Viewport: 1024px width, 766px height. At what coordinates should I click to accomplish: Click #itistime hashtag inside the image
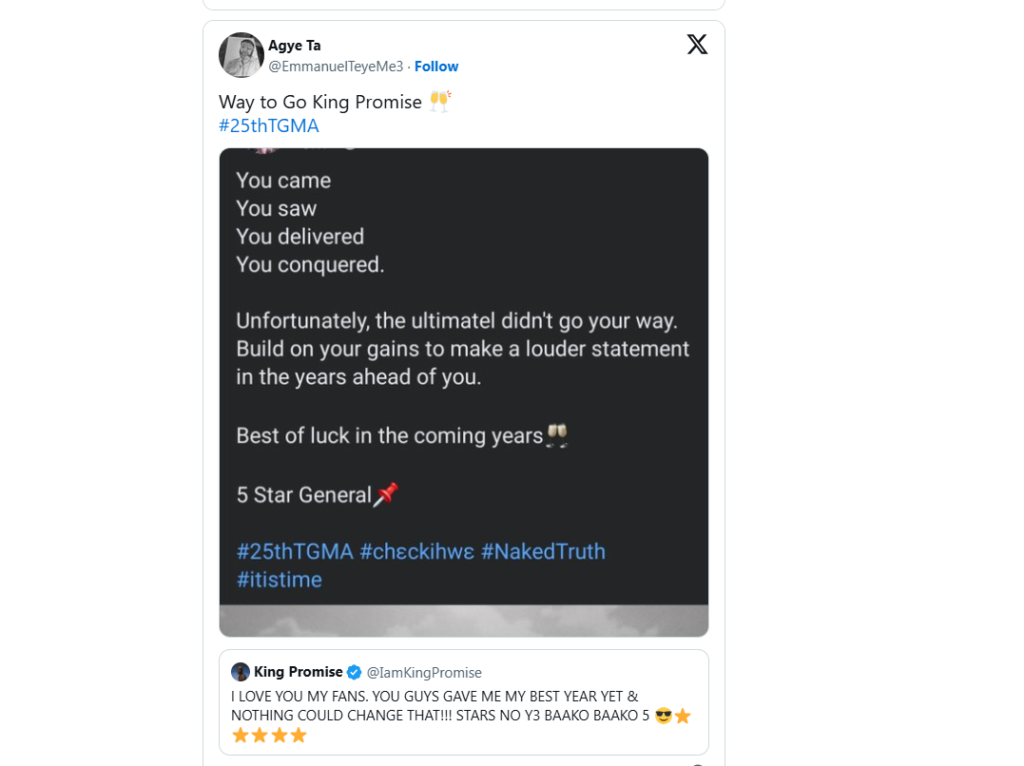tap(279, 580)
